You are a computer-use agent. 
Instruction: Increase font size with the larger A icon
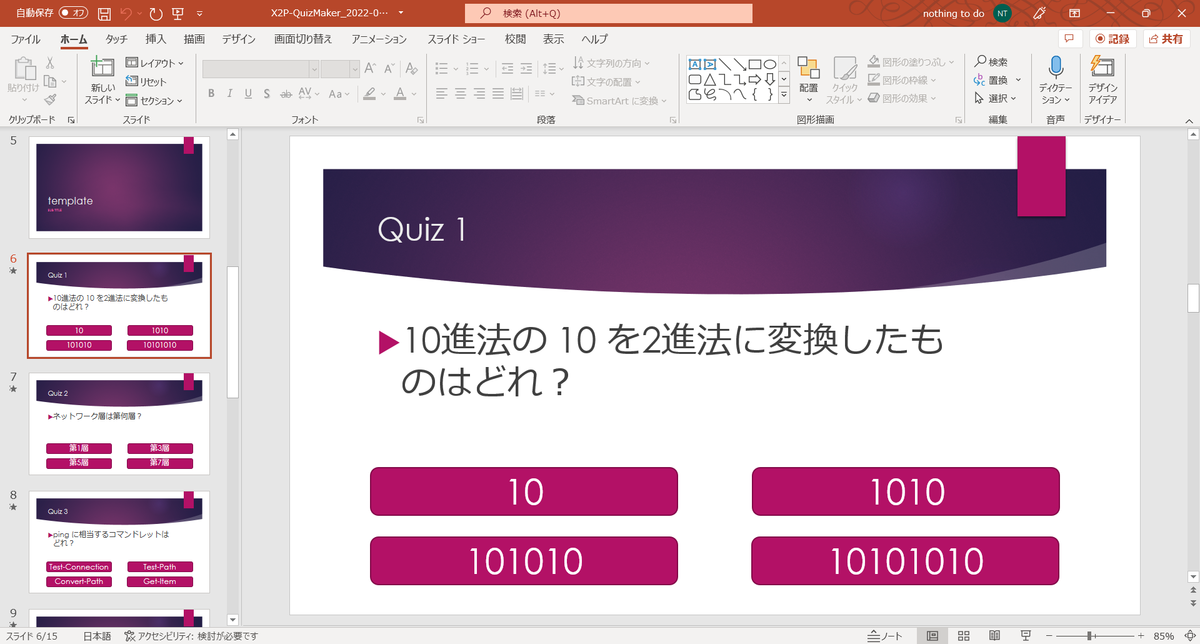[x=370, y=69]
